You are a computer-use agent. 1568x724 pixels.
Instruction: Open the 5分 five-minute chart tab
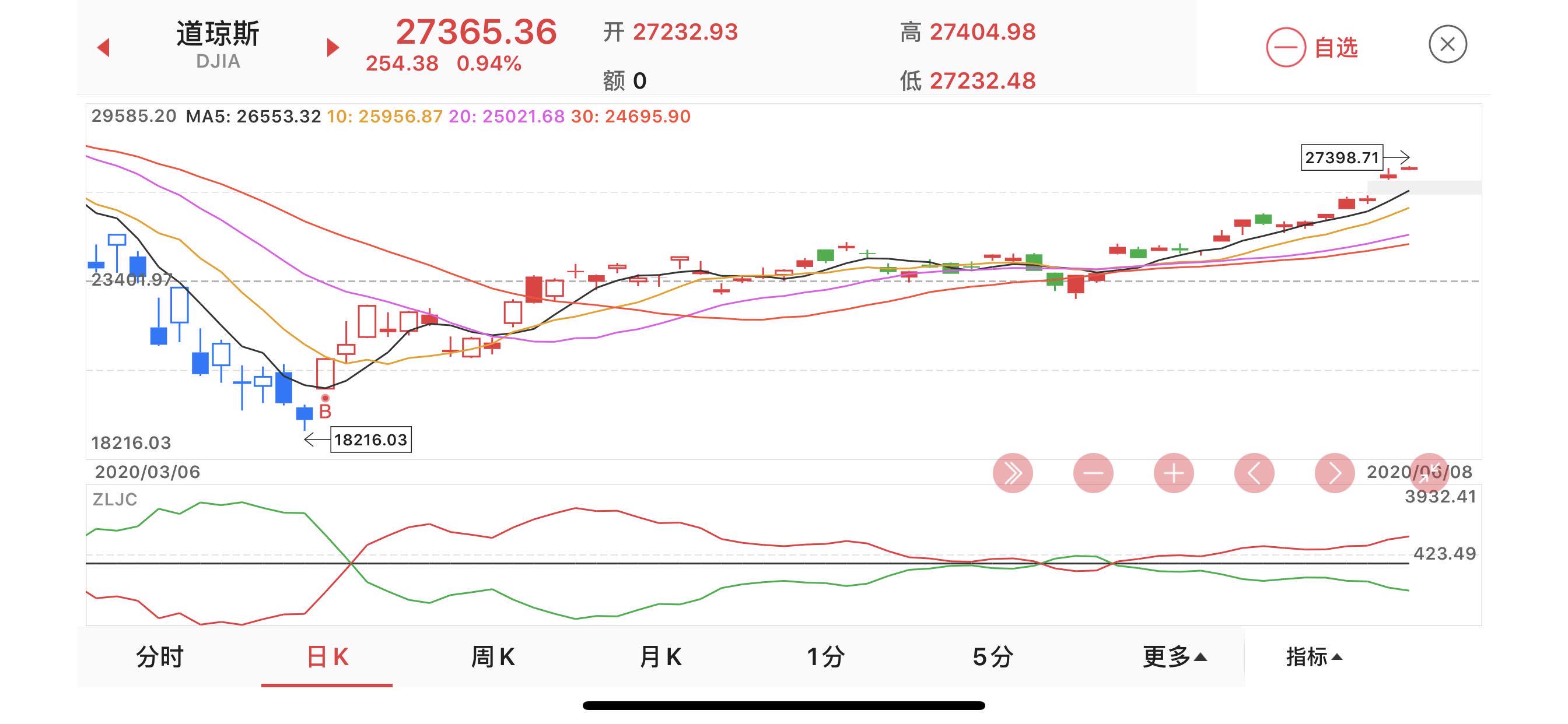coord(993,657)
